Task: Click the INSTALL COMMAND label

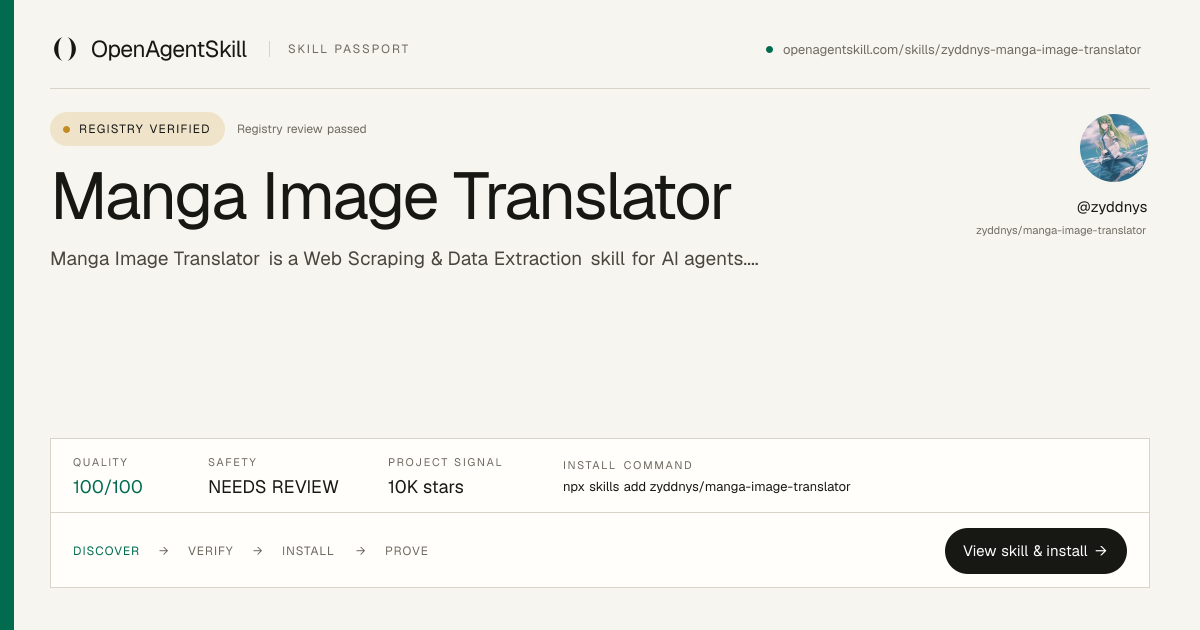Action: click(x=628, y=465)
